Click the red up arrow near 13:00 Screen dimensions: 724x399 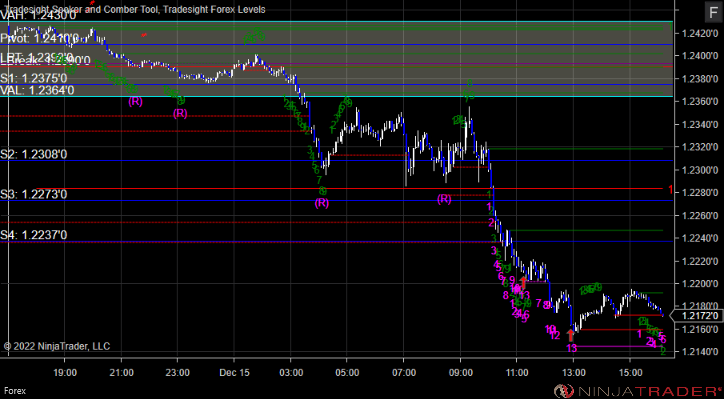click(571, 335)
